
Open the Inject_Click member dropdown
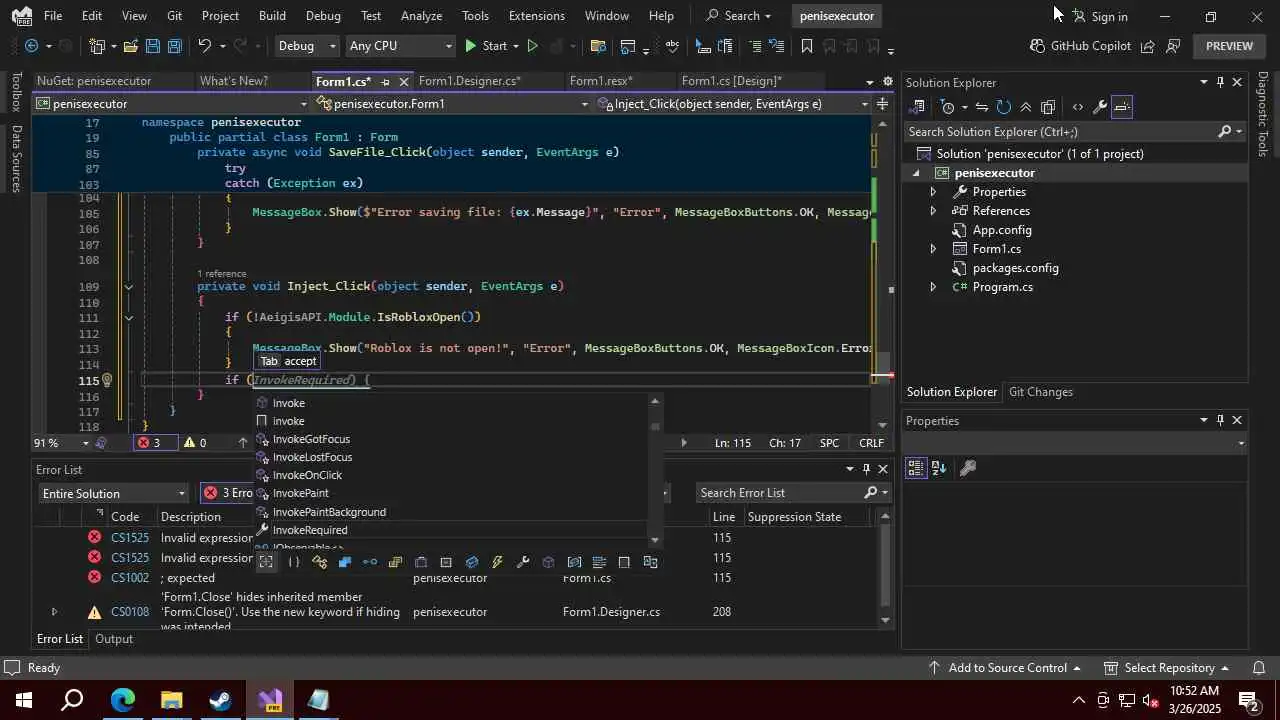(x=733, y=104)
